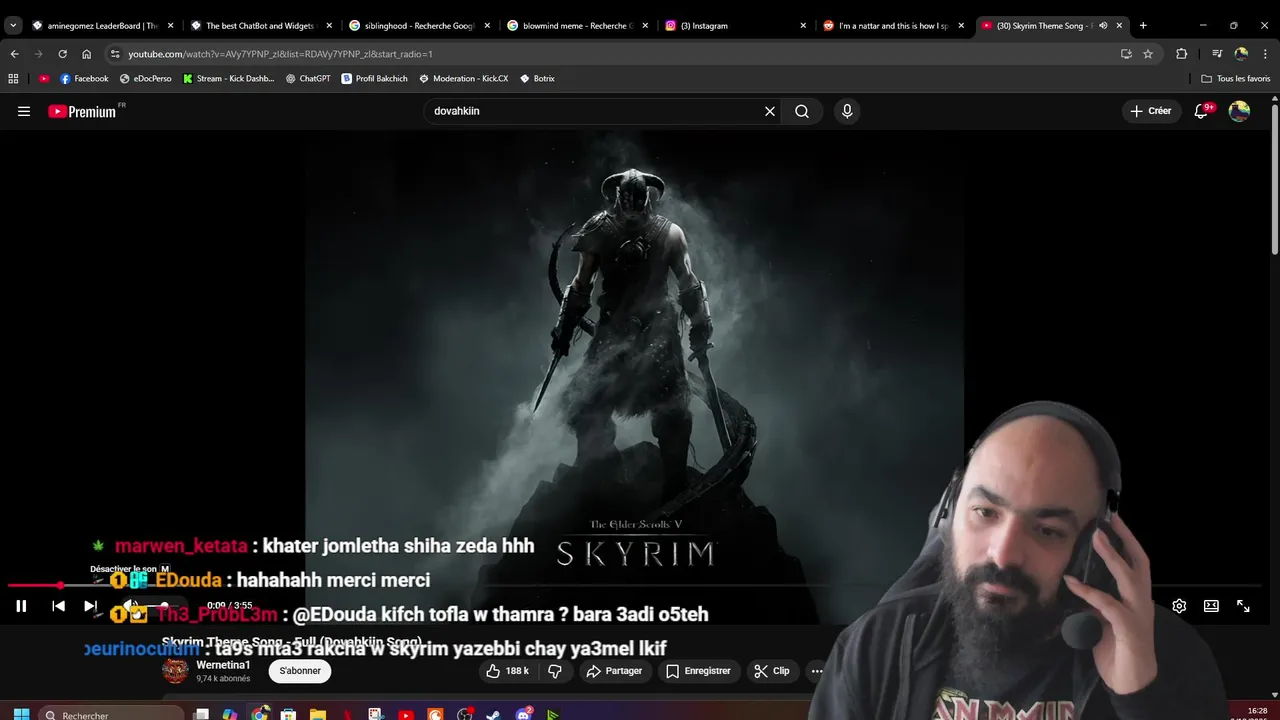Viewport: 1280px width, 720px height.
Task: Switch to the Instagram tab
Action: click(x=734, y=25)
